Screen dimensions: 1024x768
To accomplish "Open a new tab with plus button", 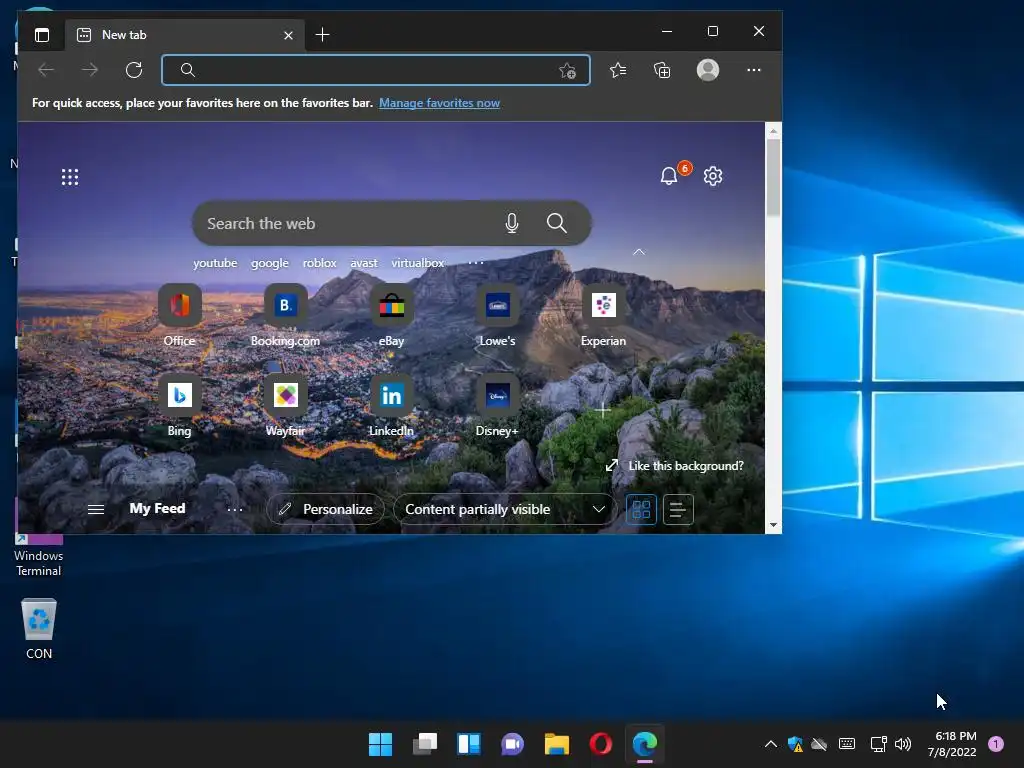I will 322,35.
